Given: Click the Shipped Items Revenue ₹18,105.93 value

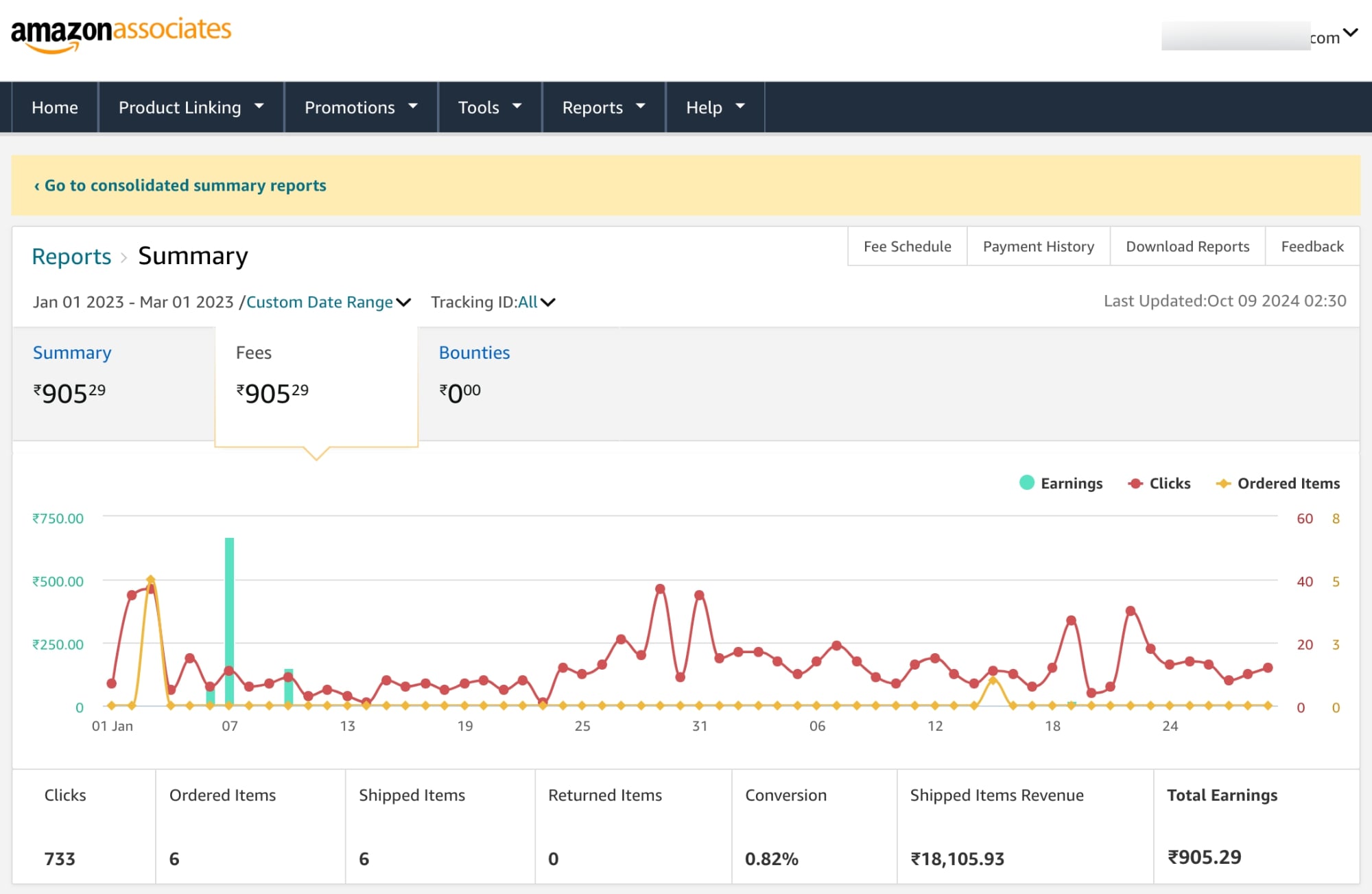Looking at the screenshot, I should pyautogui.click(x=957, y=858).
